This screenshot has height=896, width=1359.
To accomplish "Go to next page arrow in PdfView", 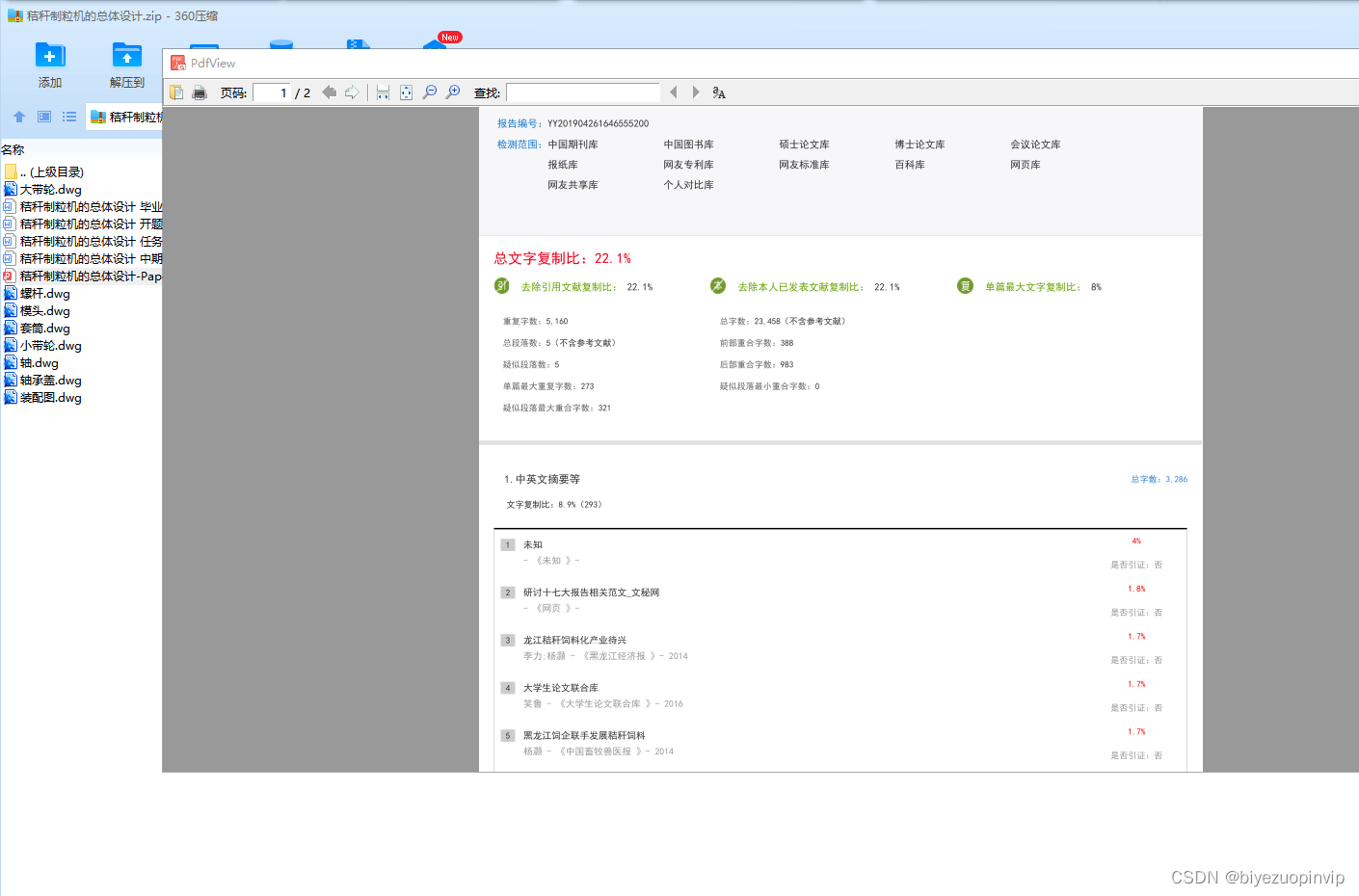I will [x=352, y=92].
